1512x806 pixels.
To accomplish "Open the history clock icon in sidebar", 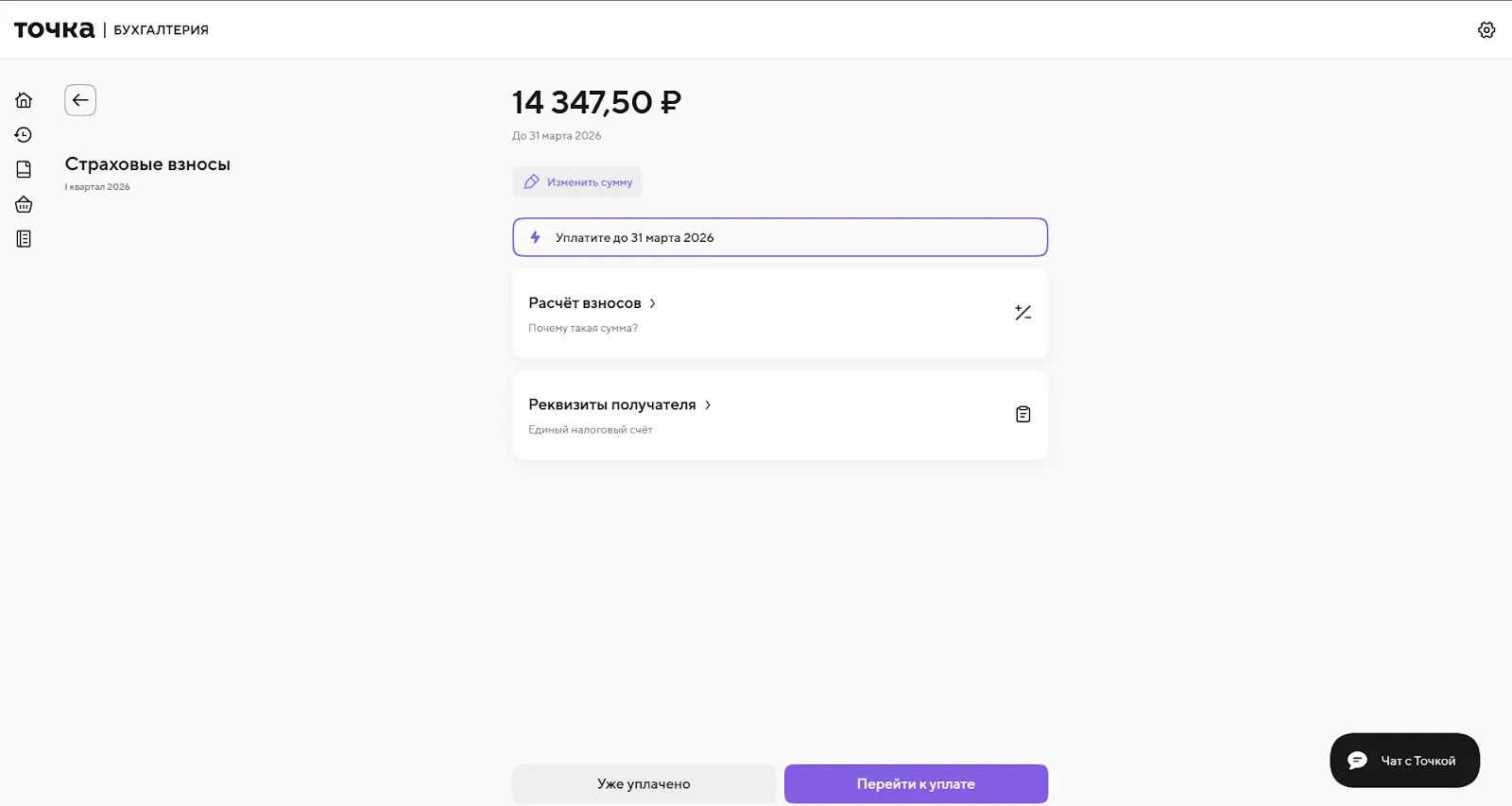I will 24,135.
